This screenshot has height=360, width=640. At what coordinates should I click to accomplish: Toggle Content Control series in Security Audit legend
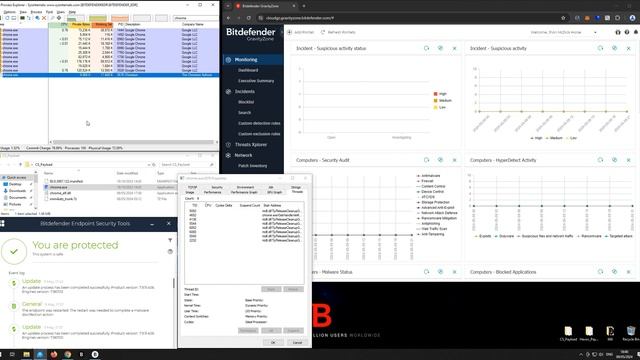(431, 187)
